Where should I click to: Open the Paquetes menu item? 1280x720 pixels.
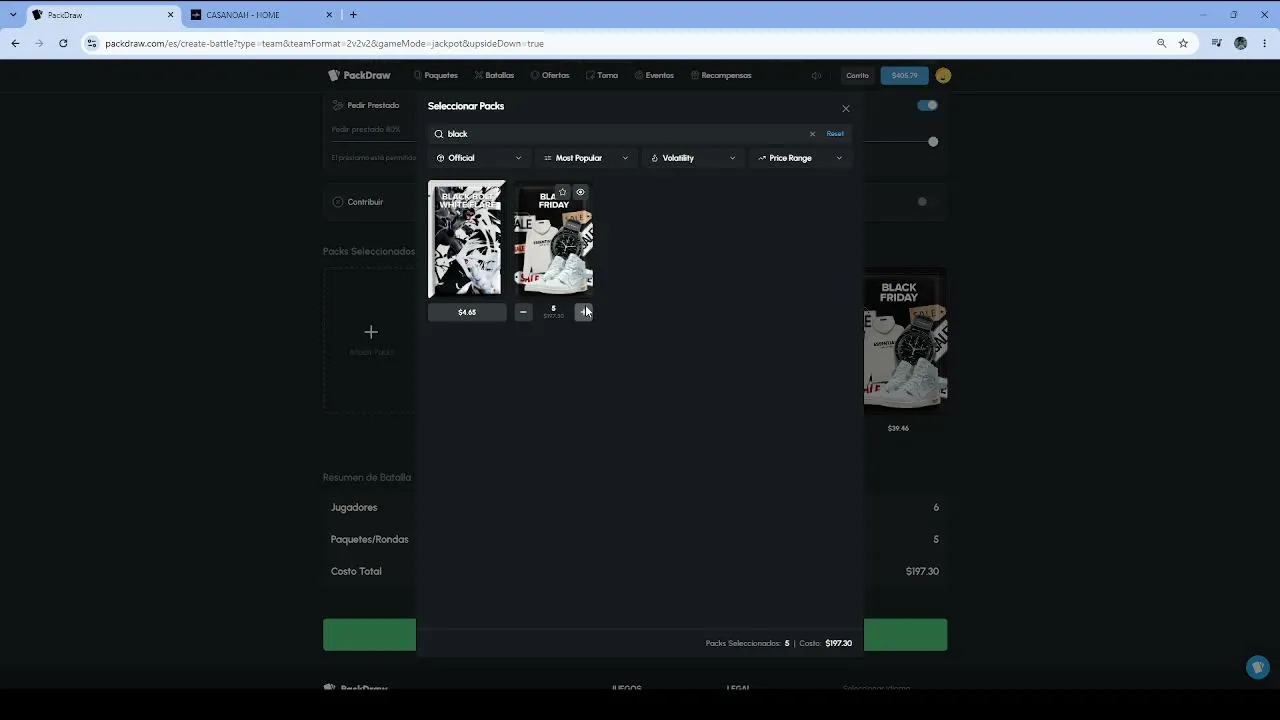pos(435,75)
